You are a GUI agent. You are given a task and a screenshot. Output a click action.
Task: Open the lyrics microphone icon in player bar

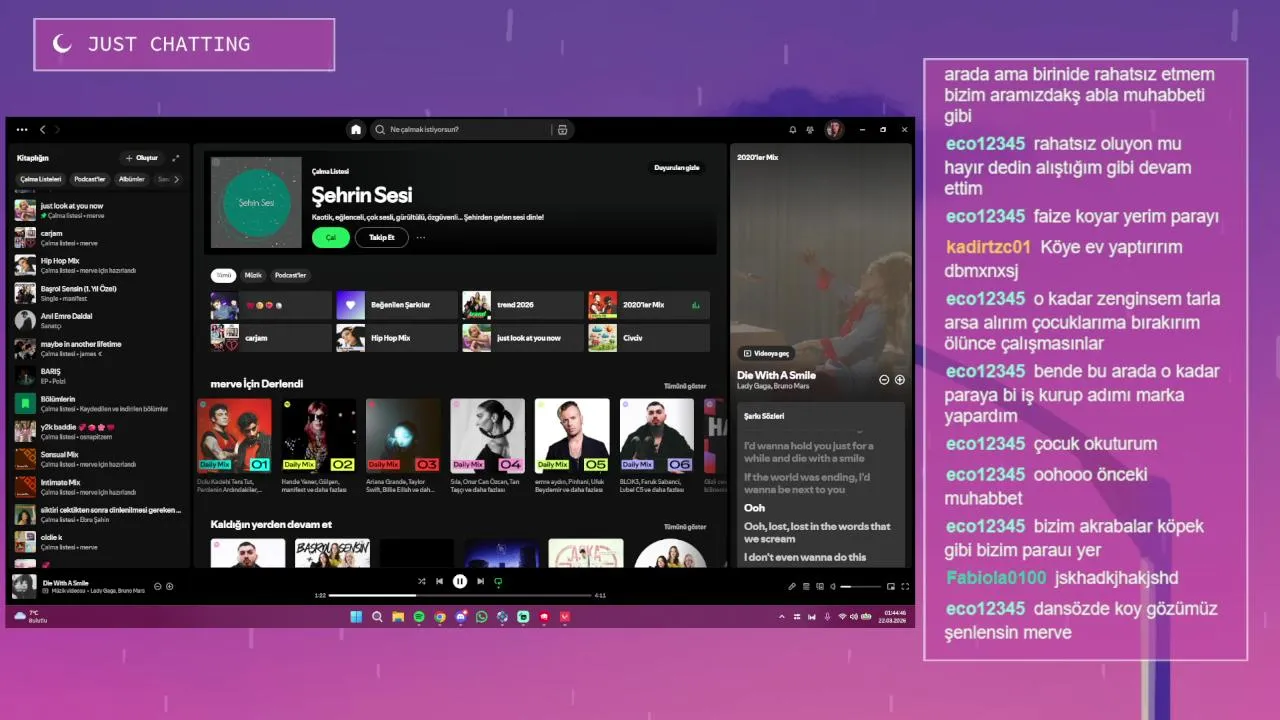792,587
